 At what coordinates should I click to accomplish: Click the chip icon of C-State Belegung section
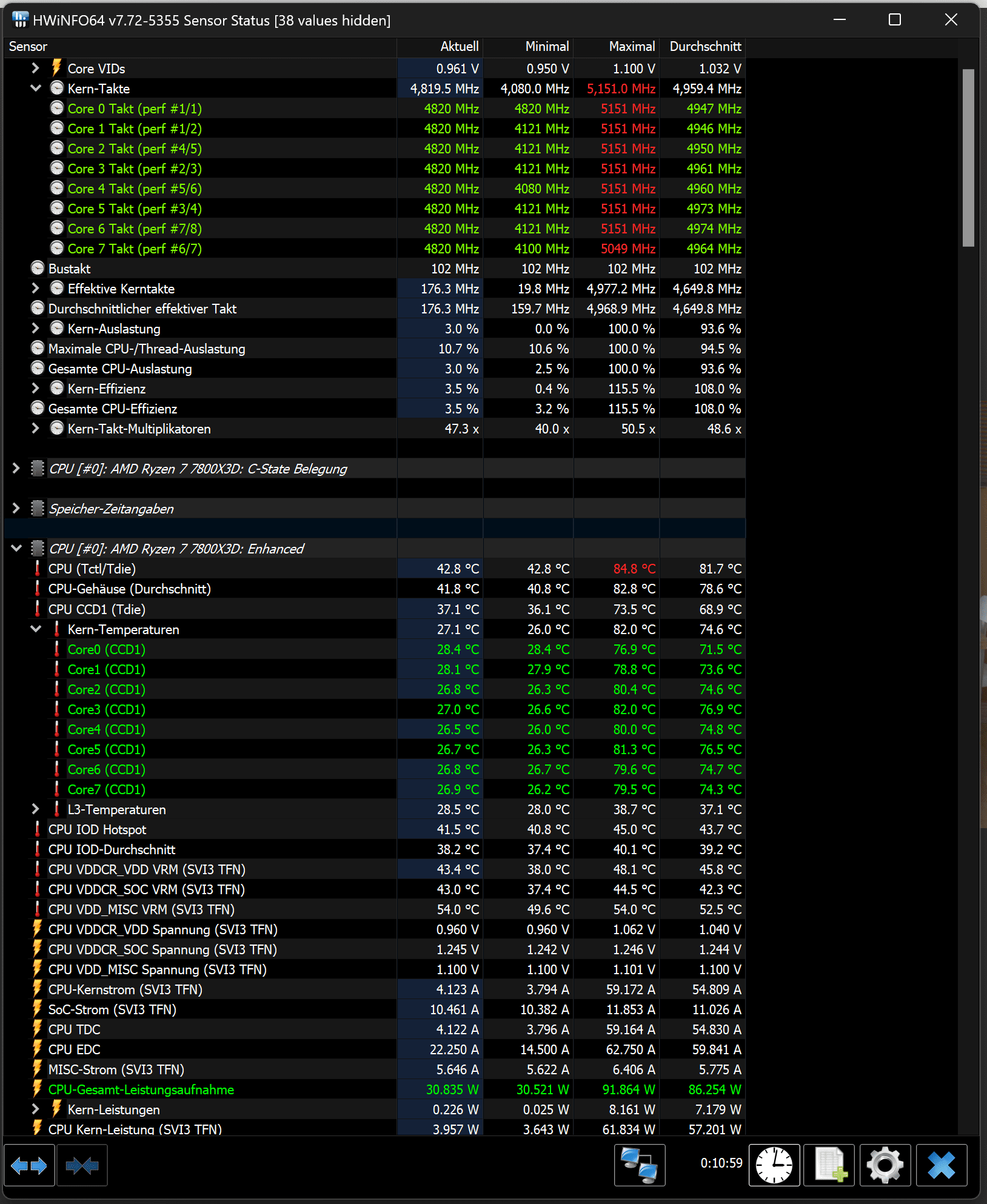[x=38, y=468]
